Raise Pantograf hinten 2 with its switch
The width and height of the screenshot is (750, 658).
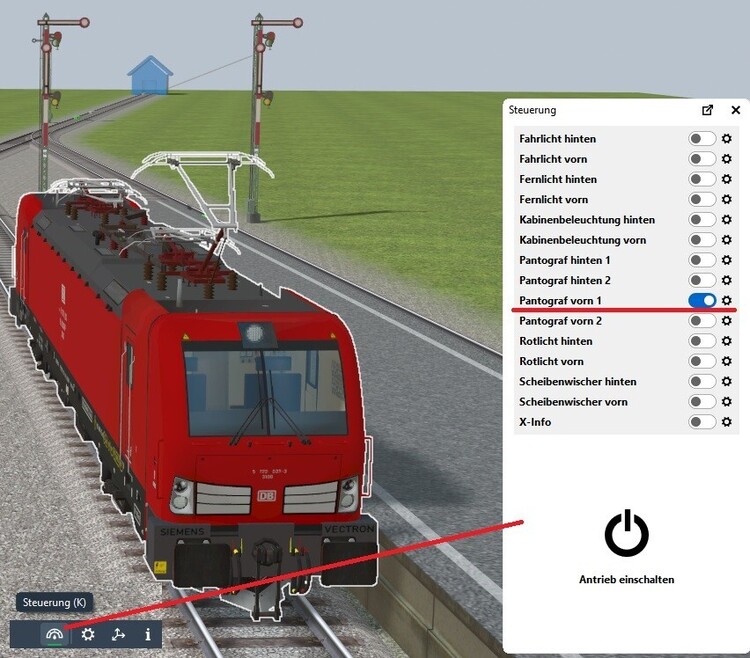point(702,280)
